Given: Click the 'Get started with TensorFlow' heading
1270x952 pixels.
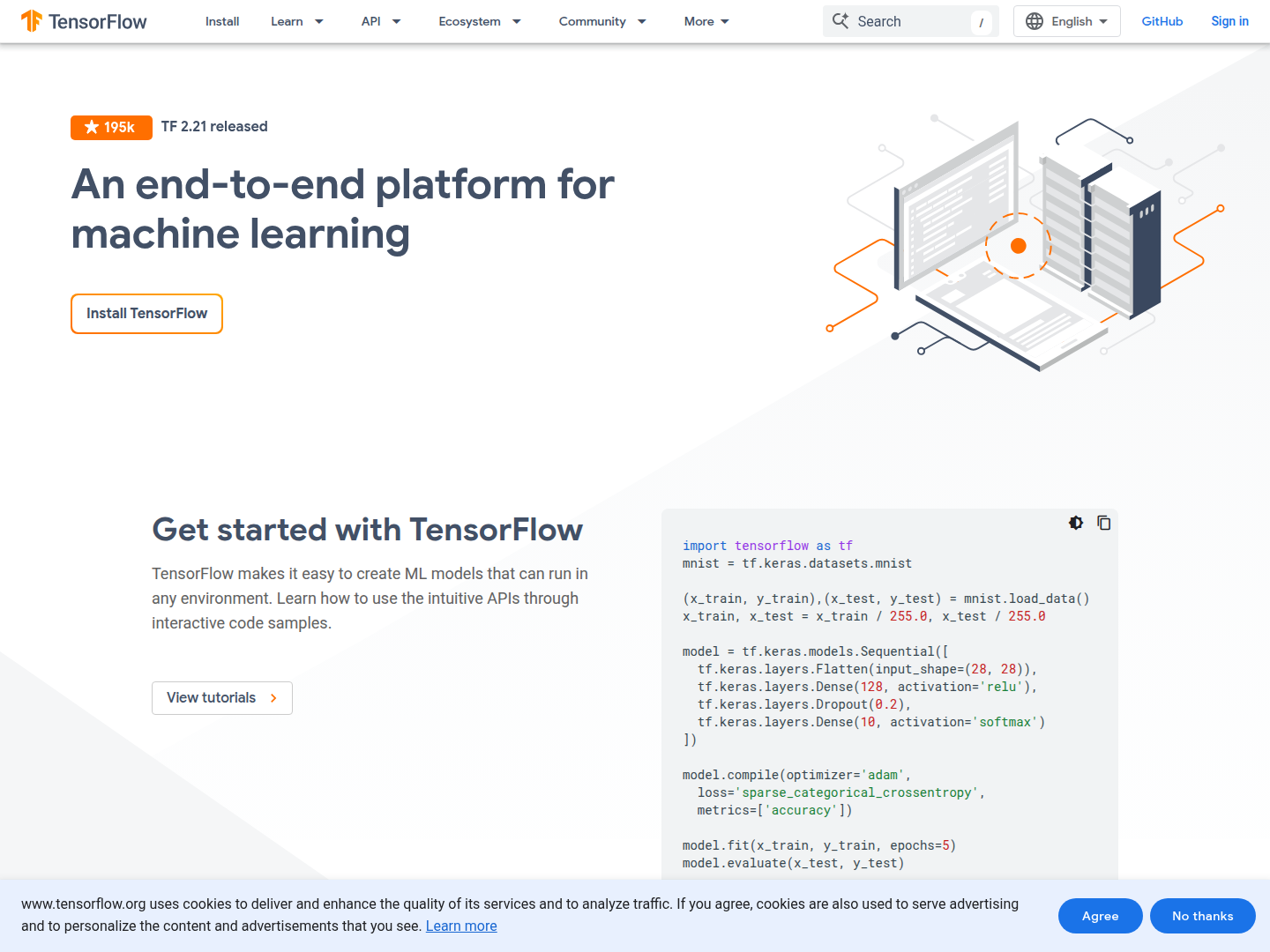Looking at the screenshot, I should coord(367,530).
